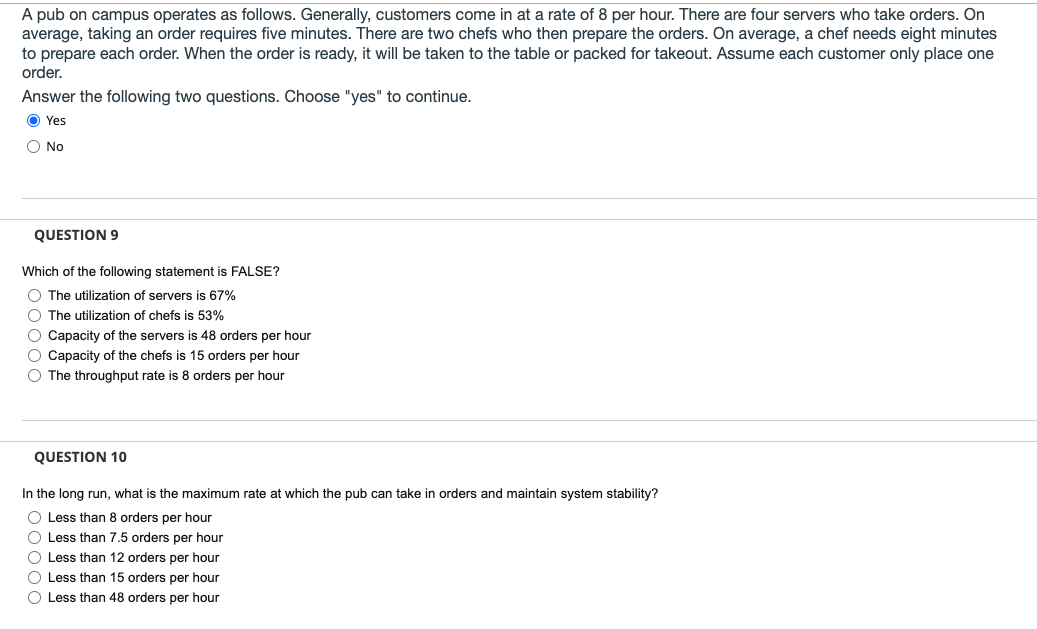Choose Less than 7.5 orders per hour
Image resolution: width=1037 pixels, height=629 pixels.
34,538
